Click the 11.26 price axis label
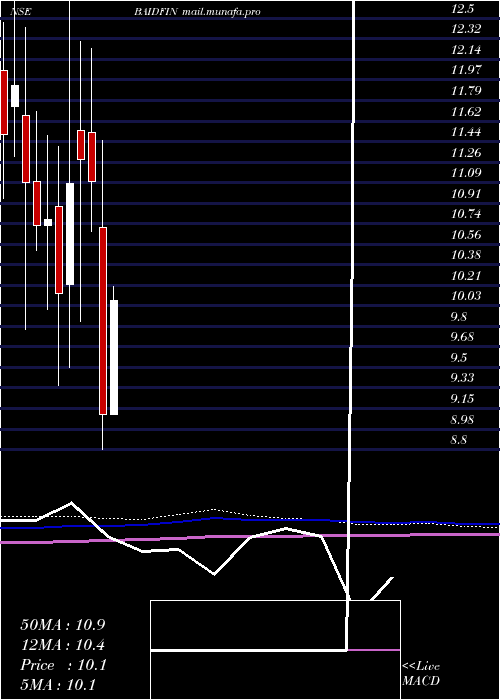500x700 pixels. coord(466,153)
